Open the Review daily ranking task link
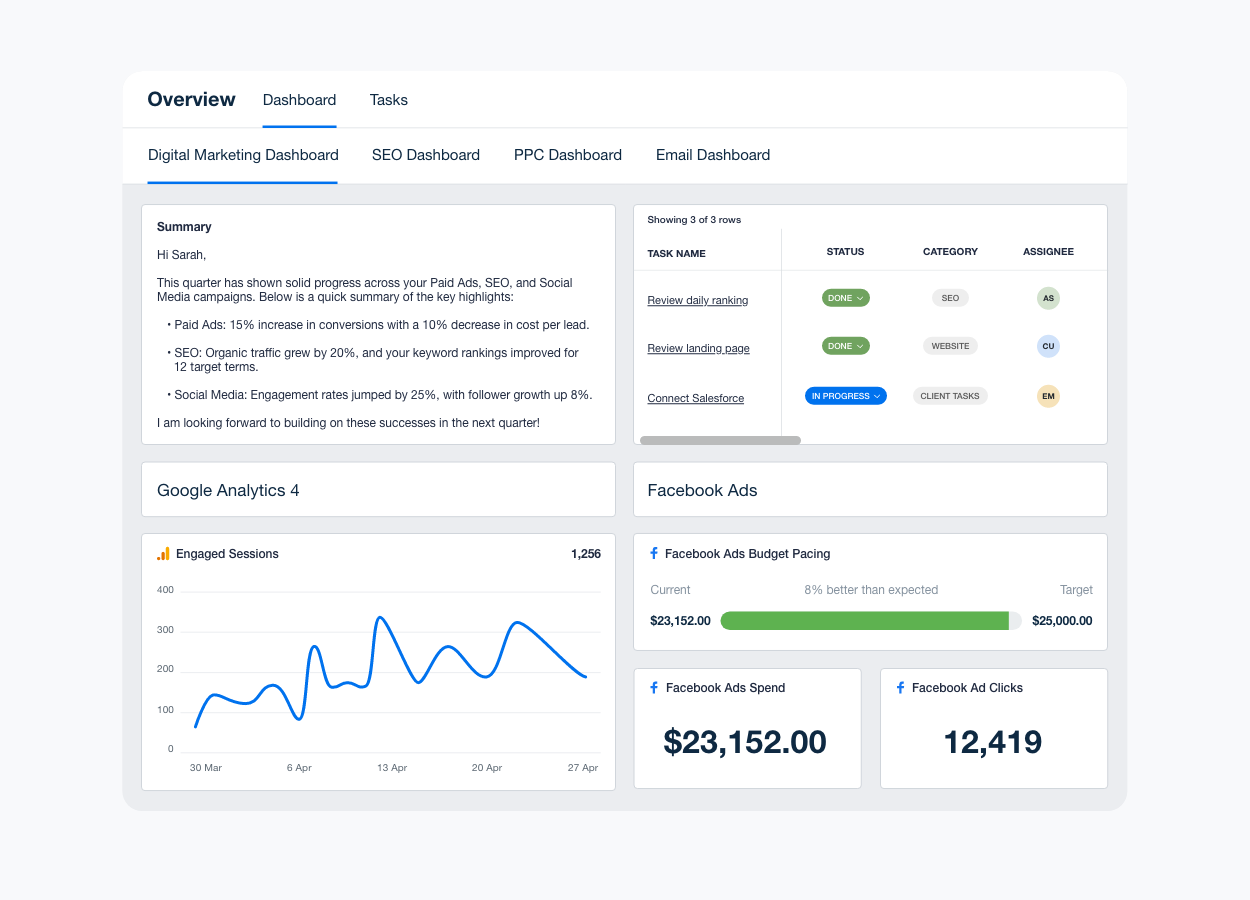Viewport: 1250px width, 900px height. (x=698, y=300)
